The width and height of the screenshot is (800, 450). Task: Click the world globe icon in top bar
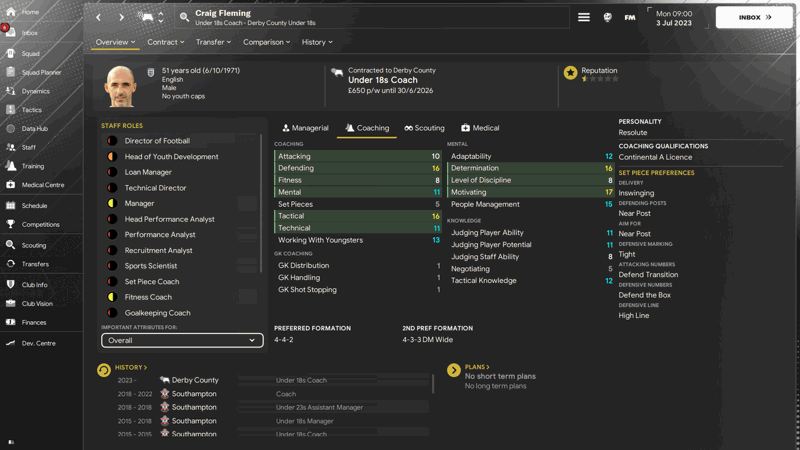pos(608,17)
